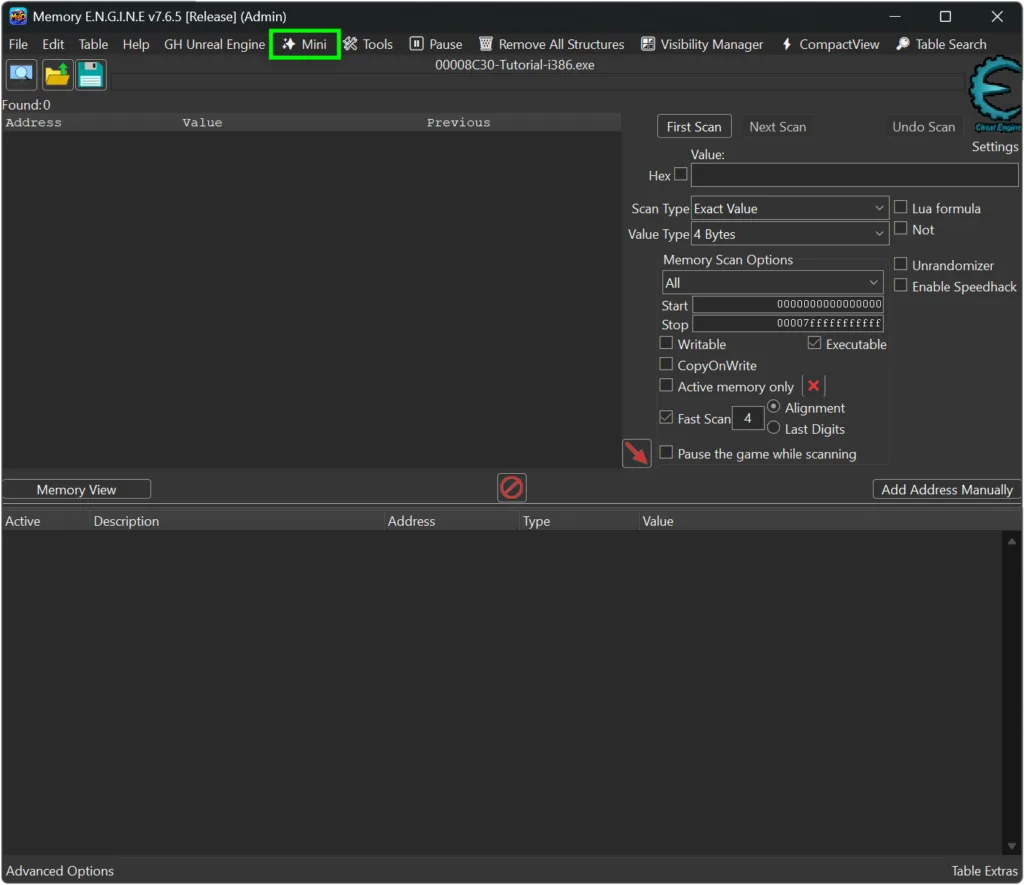This screenshot has height=885, width=1024.
Task: Click the Remove All Structures trash icon
Action: (x=485, y=44)
